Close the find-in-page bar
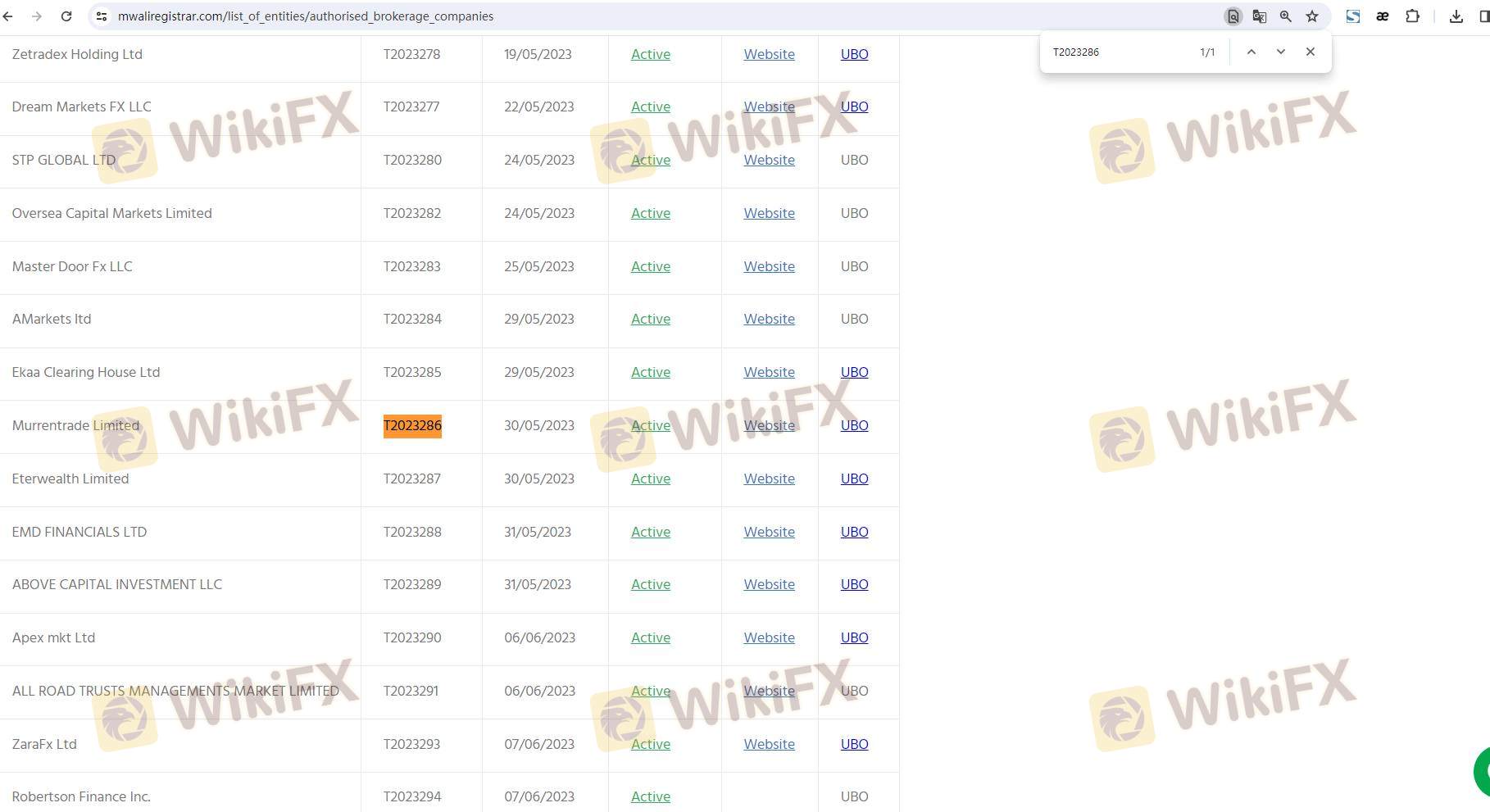 pos(1310,52)
